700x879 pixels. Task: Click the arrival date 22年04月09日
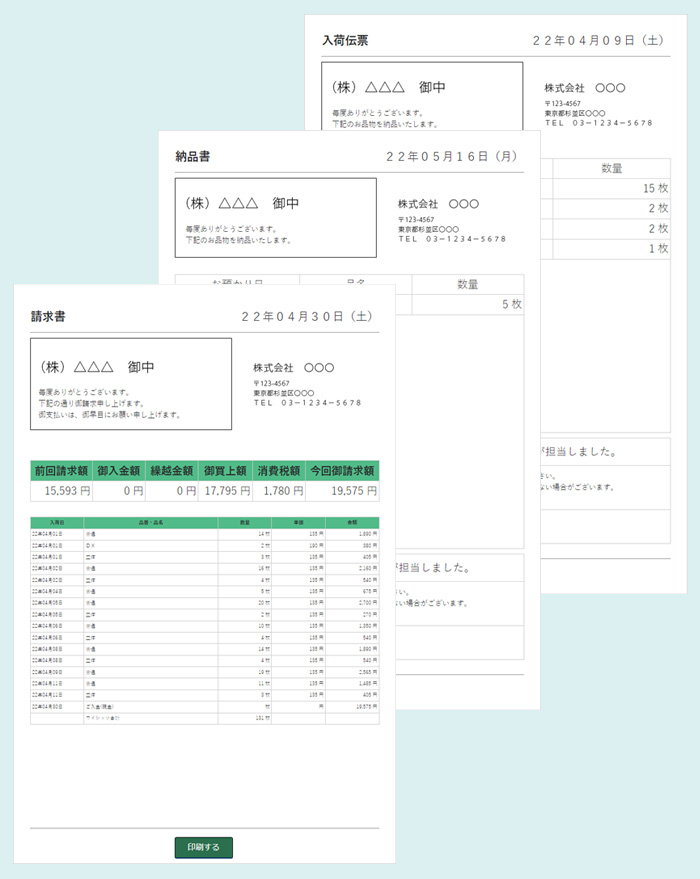(x=598, y=41)
